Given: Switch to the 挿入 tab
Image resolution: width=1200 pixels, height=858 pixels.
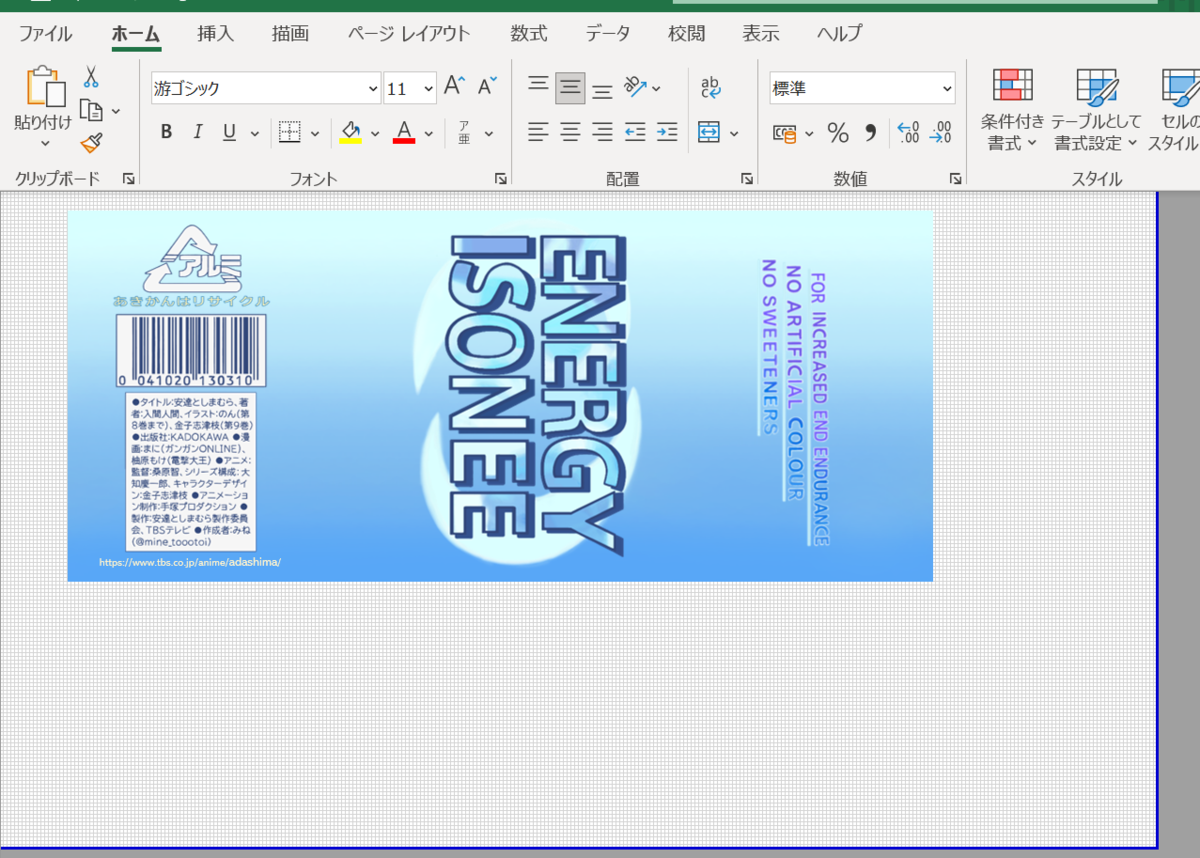Looking at the screenshot, I should (215, 33).
